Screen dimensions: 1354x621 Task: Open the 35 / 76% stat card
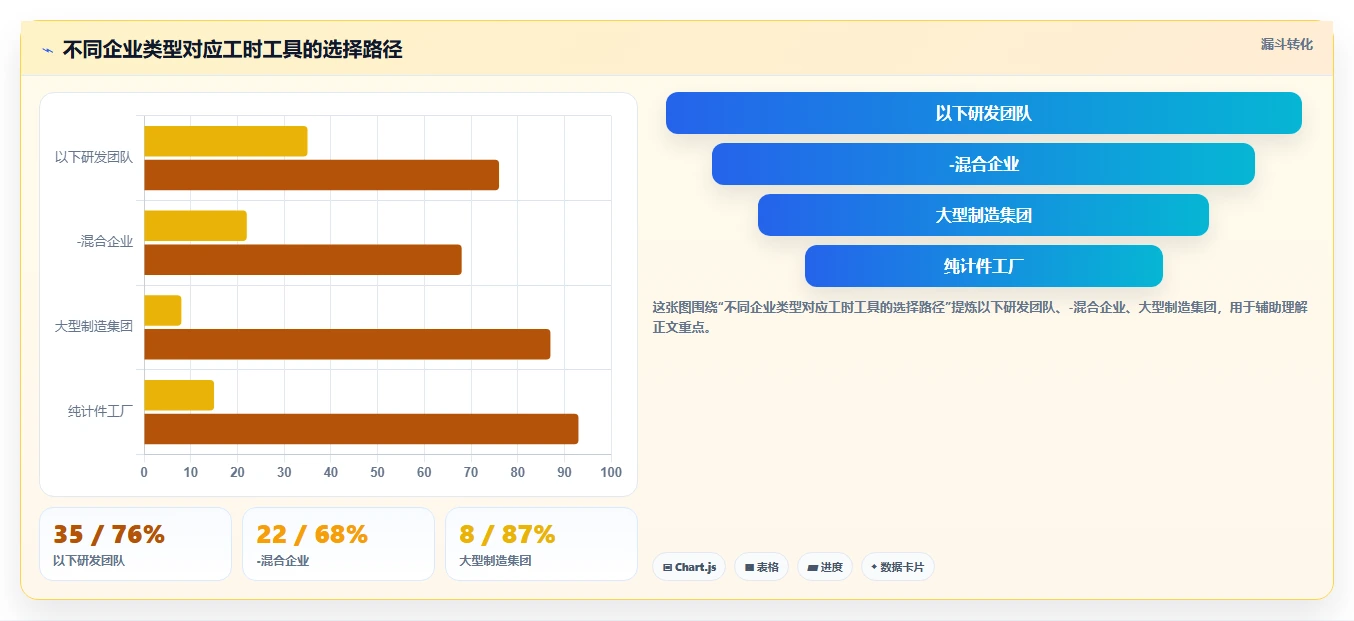pos(135,544)
